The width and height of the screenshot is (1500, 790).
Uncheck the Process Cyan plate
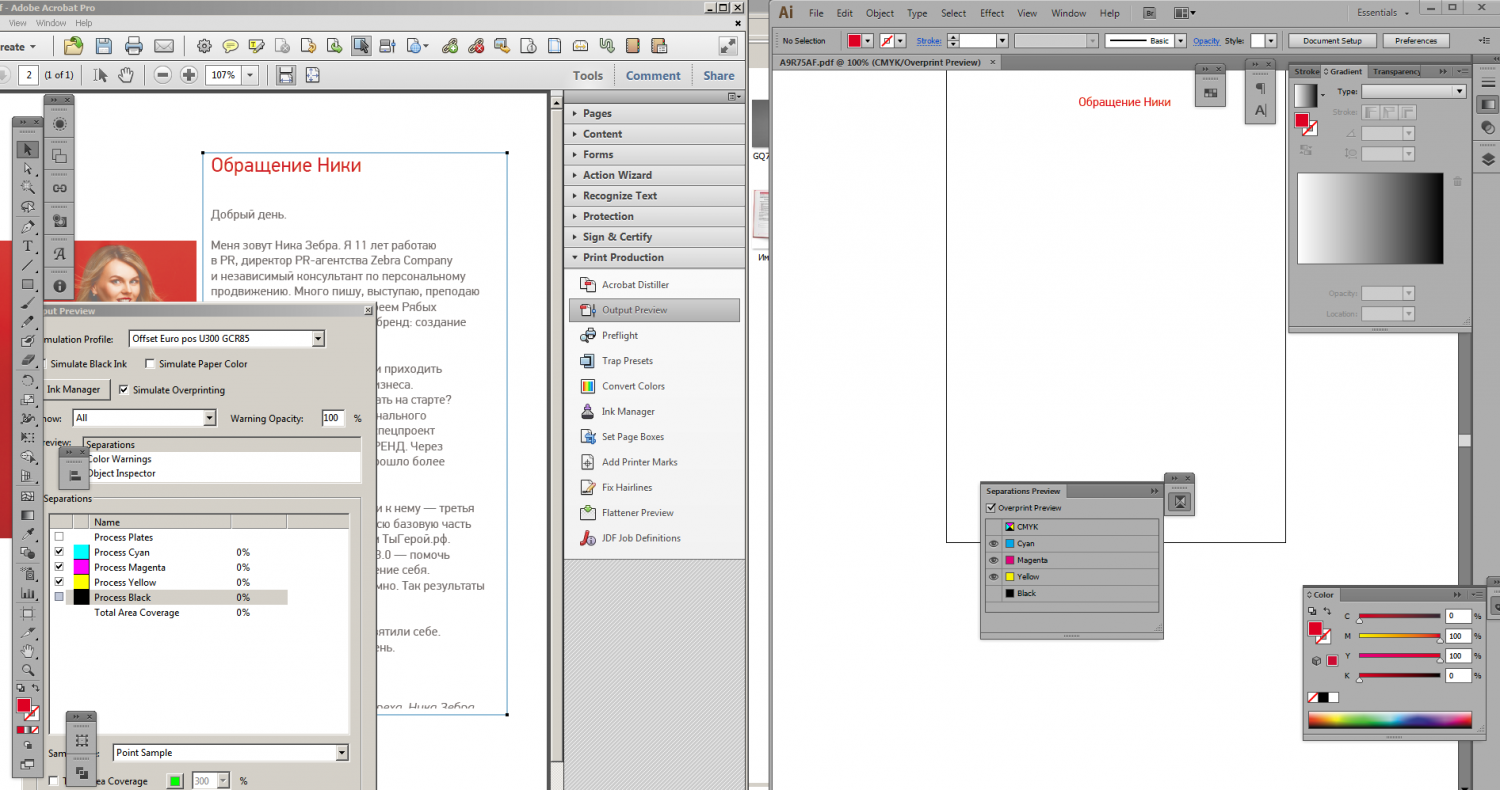[x=59, y=552]
